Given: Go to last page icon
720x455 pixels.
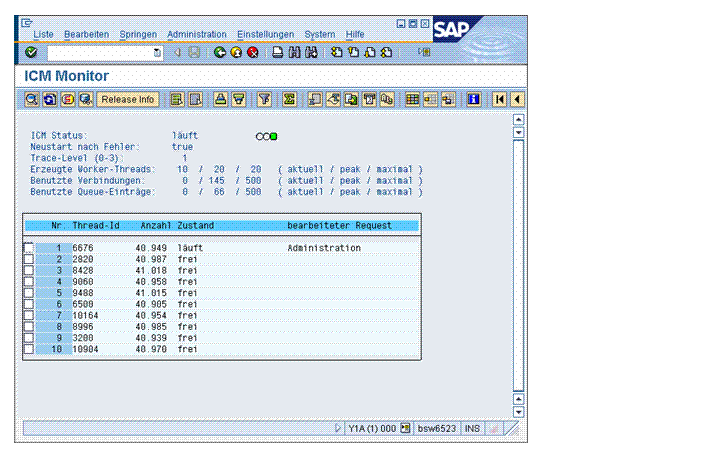Looking at the screenshot, I should pyautogui.click(x=387, y=52).
